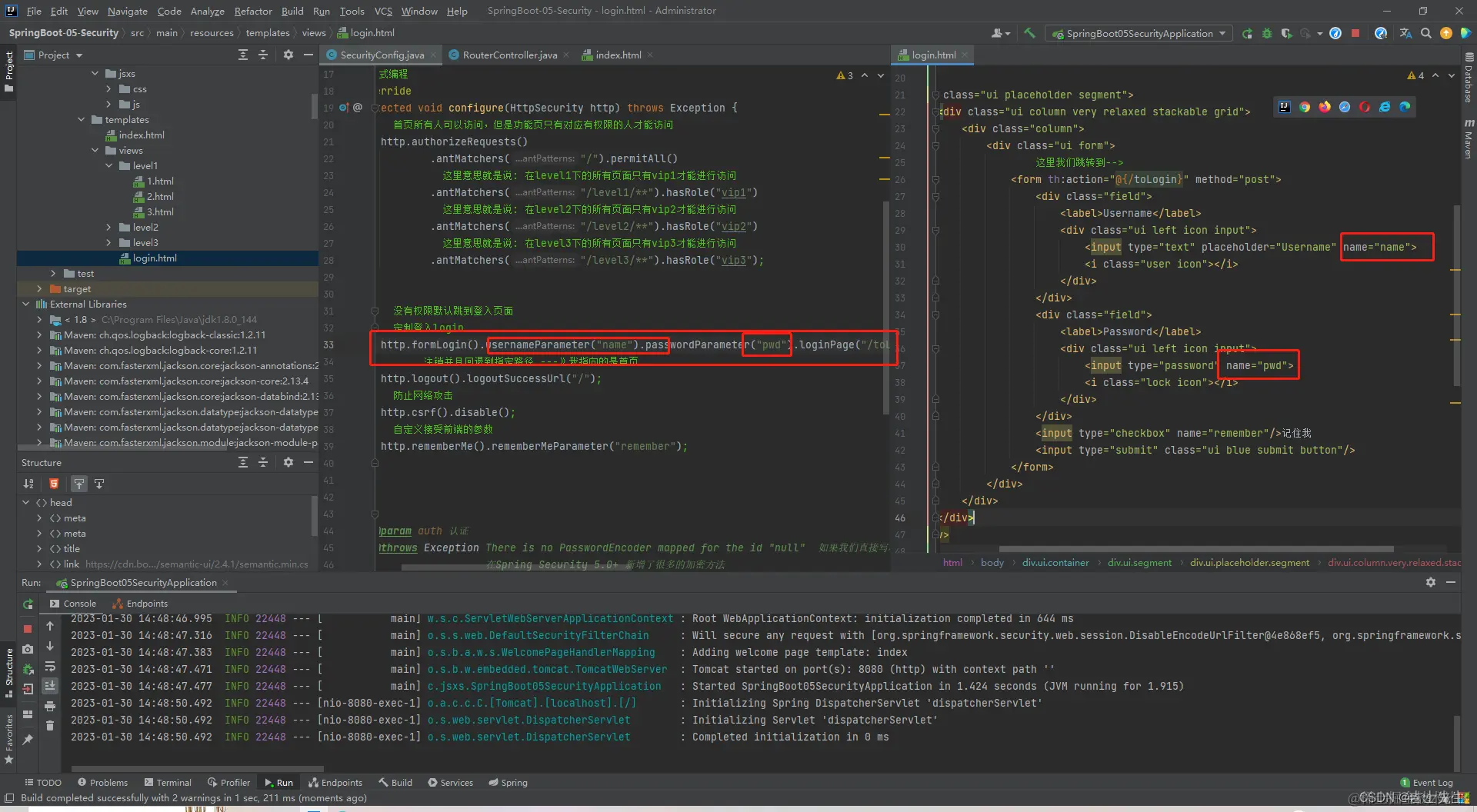Open login.html in Safari browser
The width and height of the screenshot is (1477, 812).
pos(1345,107)
